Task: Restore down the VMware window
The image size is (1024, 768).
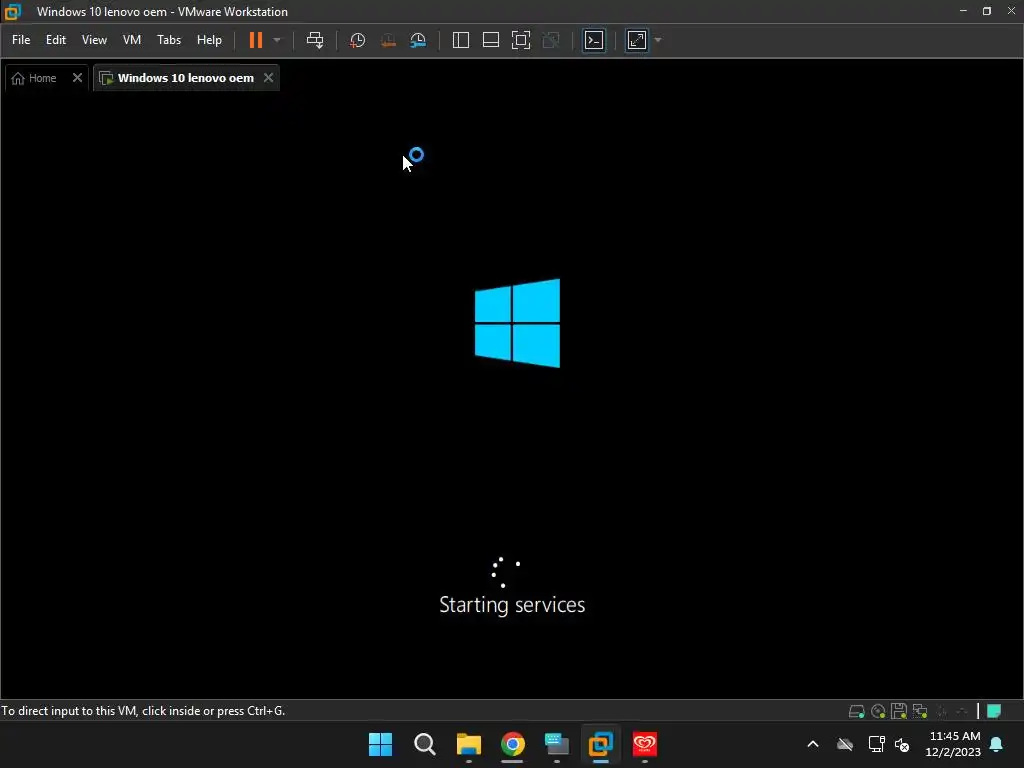Action: point(987,11)
